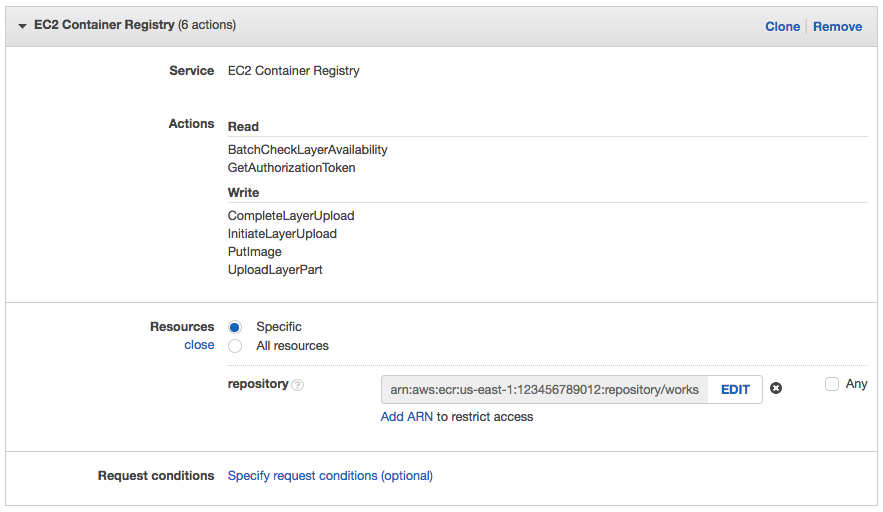Open Specify request conditions (optional)
This screenshot has width=883, height=512.
pyautogui.click(x=330, y=476)
